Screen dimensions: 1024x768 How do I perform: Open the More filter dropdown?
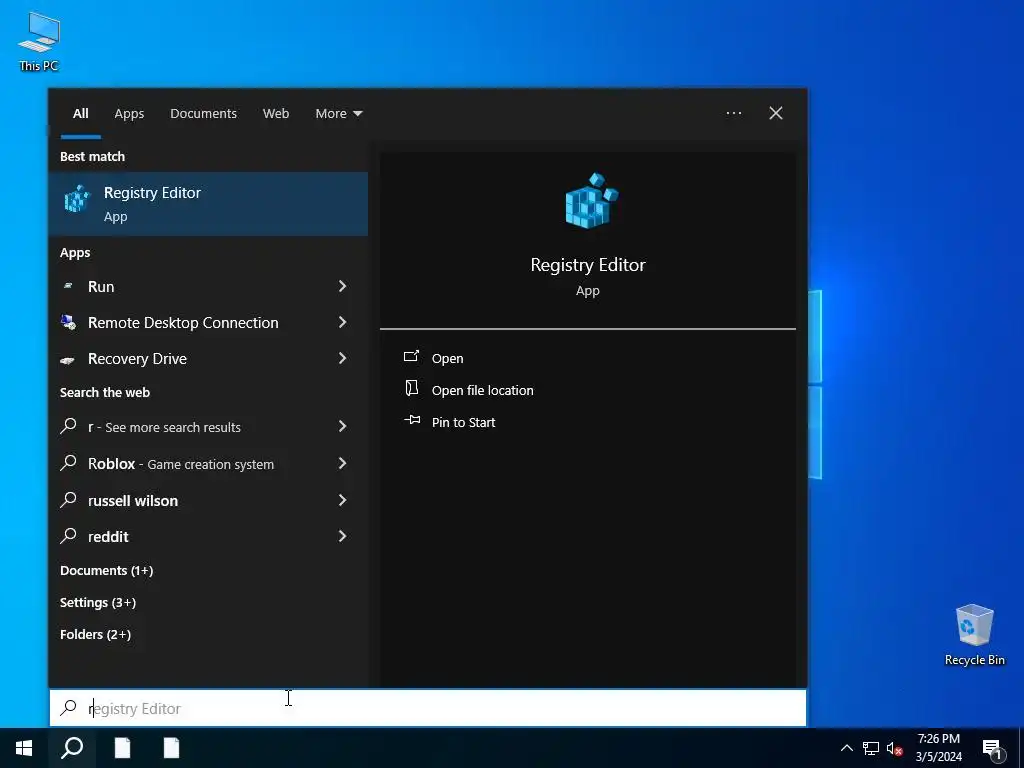point(338,114)
